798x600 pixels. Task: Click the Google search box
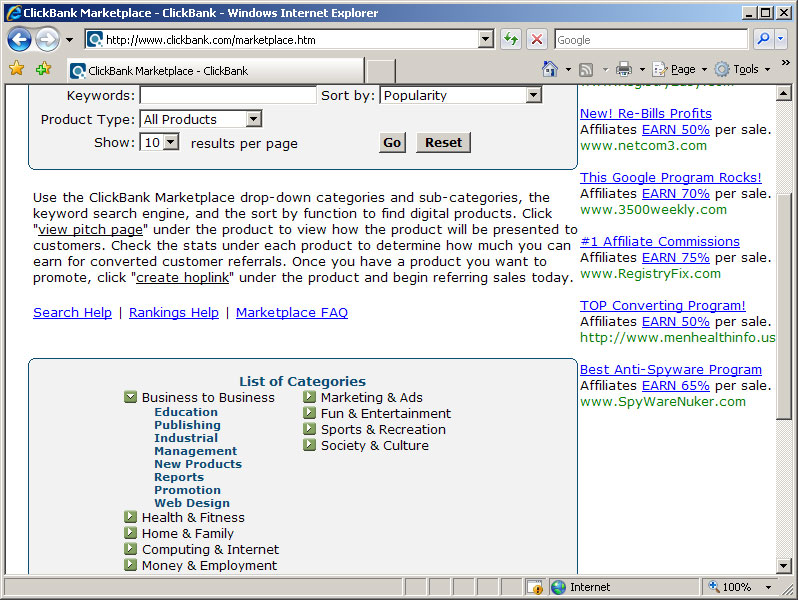pyautogui.click(x=650, y=40)
